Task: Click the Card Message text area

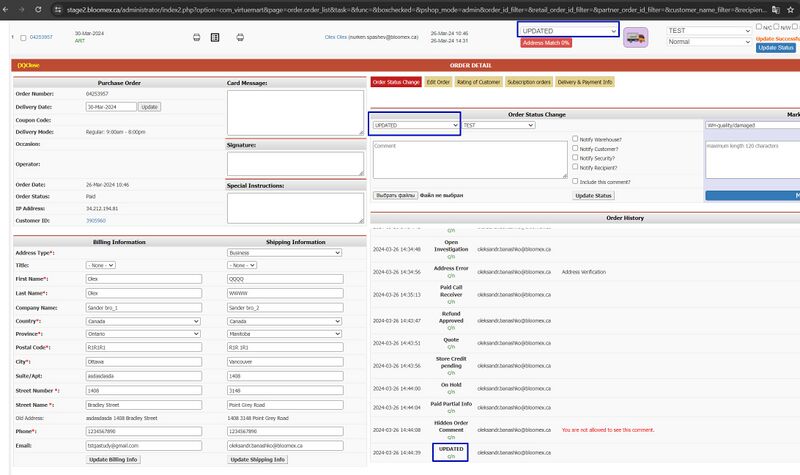Action: tap(295, 113)
